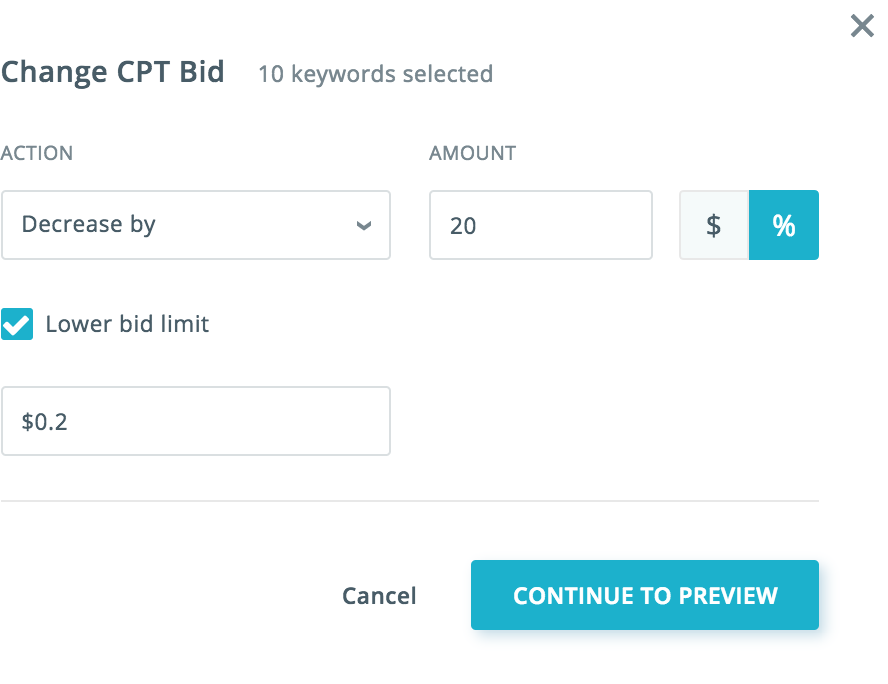Click the Change CPT Bid title
This screenshot has height=684, width=888.
point(112,71)
